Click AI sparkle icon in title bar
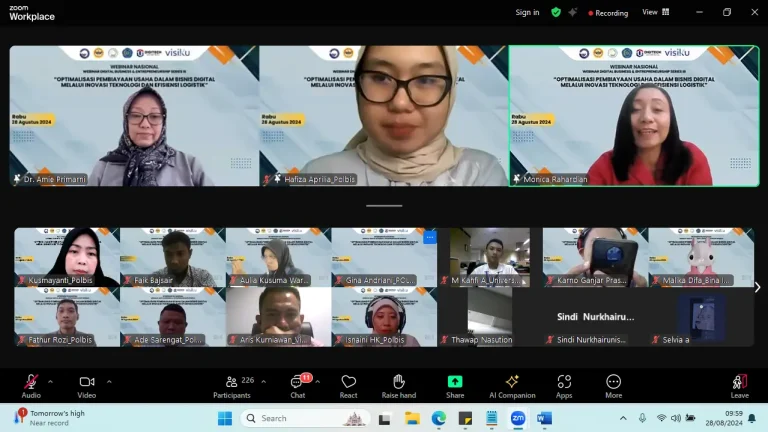Image resolution: width=768 pixels, height=432 pixels. coord(572,12)
